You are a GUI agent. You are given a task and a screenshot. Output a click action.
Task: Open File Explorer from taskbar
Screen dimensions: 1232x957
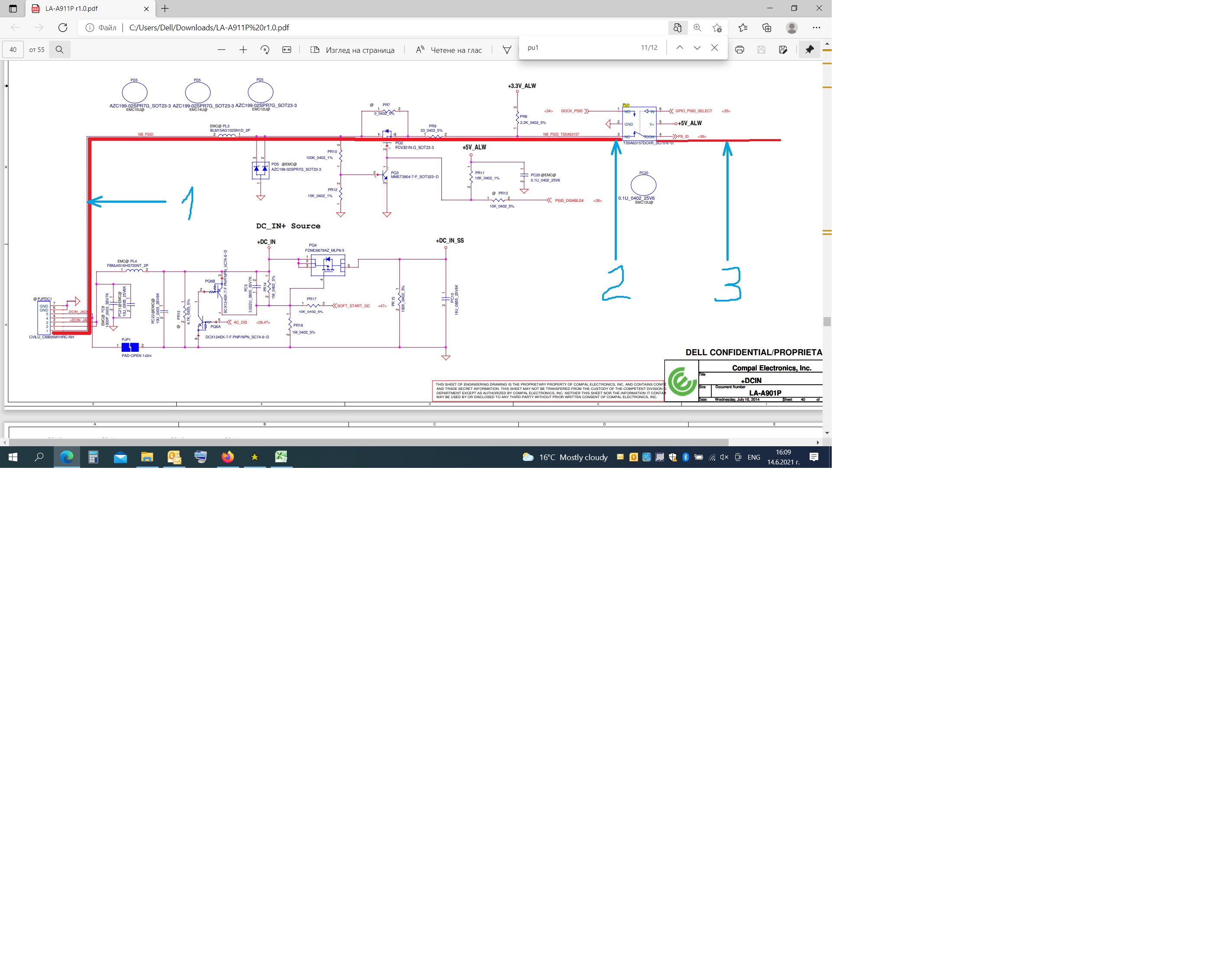tap(147, 457)
